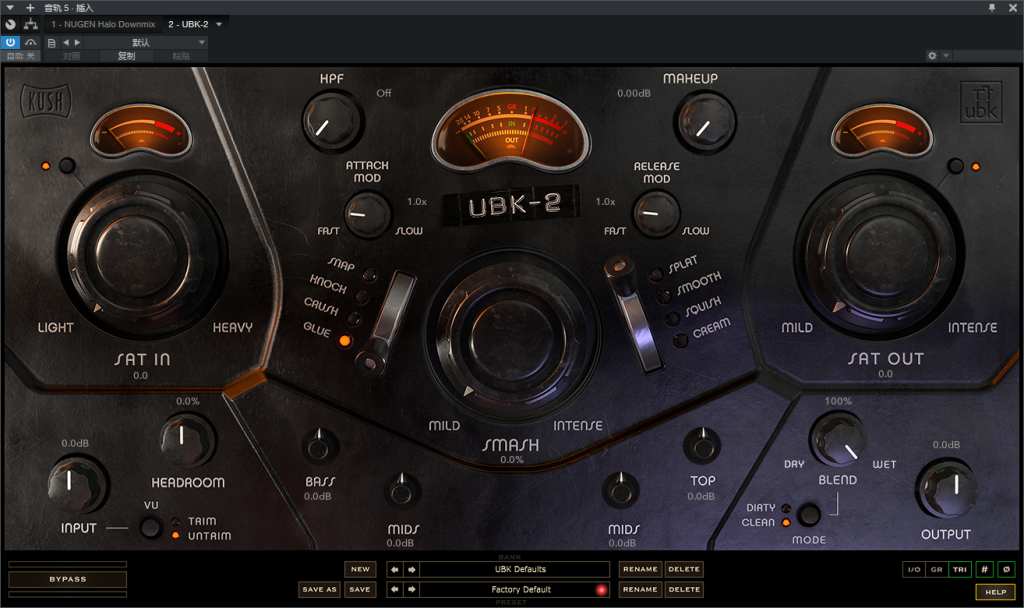Screen dimensions: 1024x608
Task: Delete the Factory Default preset
Action: (x=684, y=589)
